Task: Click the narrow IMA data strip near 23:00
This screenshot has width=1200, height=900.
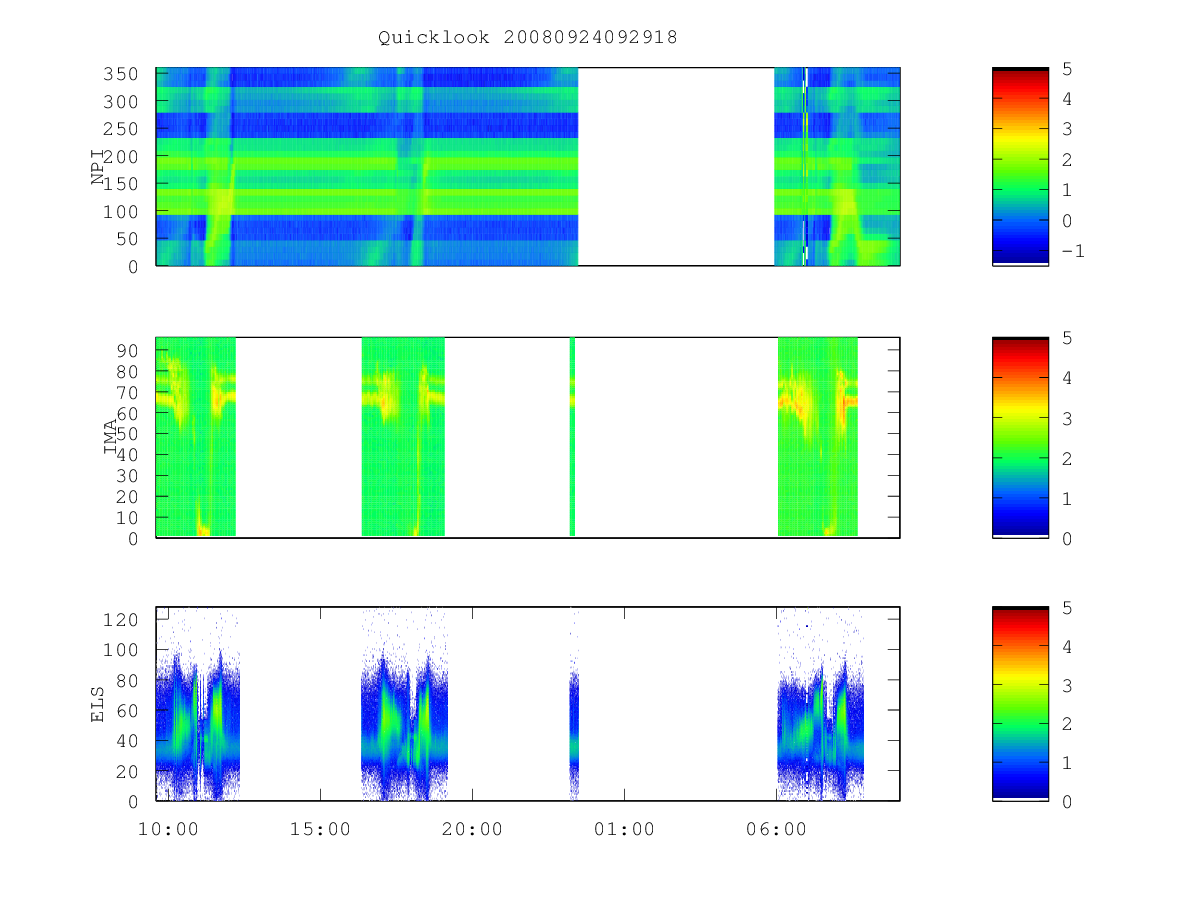Action: [572, 437]
